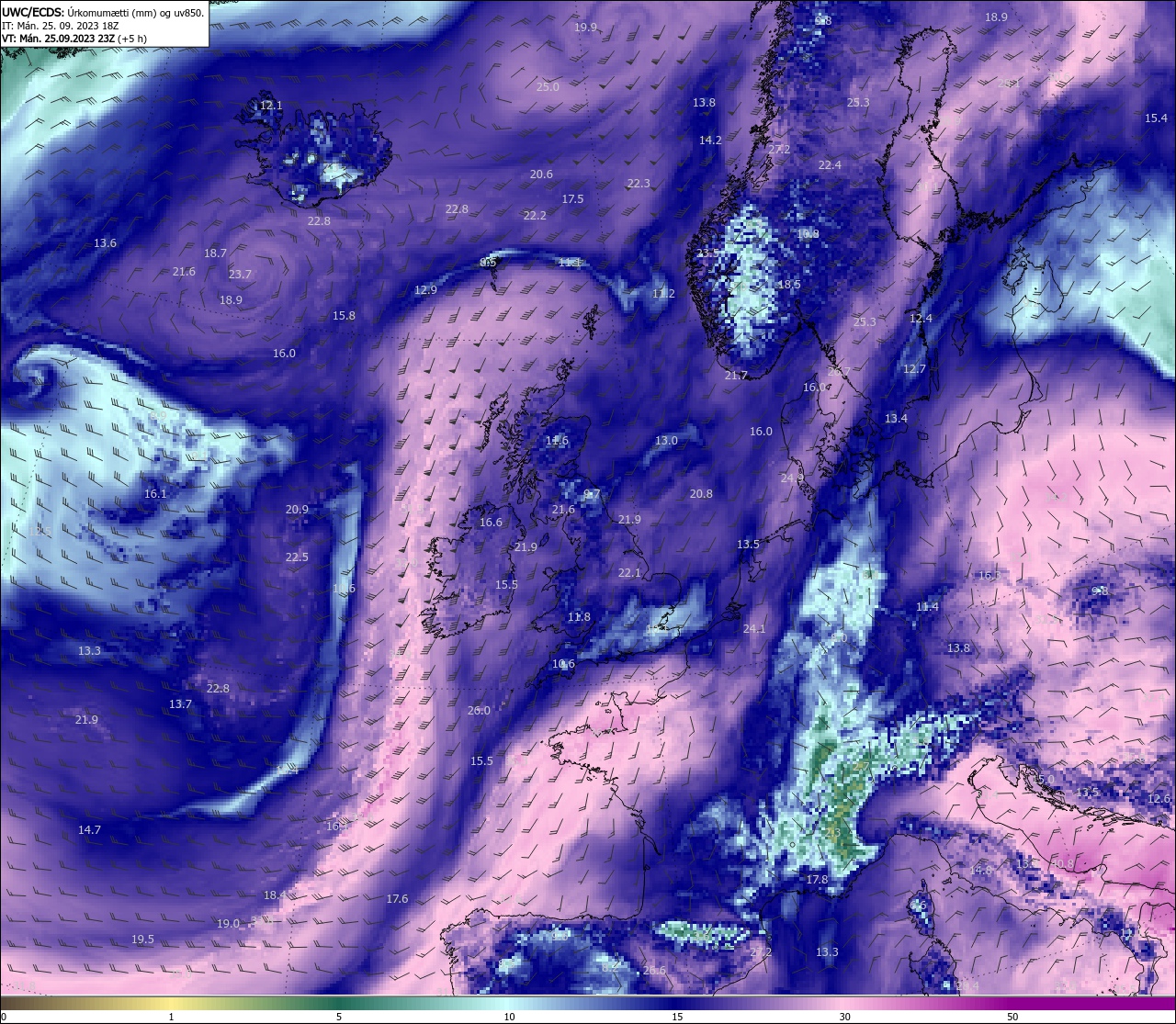Click the valid time line "VT: Mán. 25.09.2023 23Z (+5 h)"

coord(74,39)
